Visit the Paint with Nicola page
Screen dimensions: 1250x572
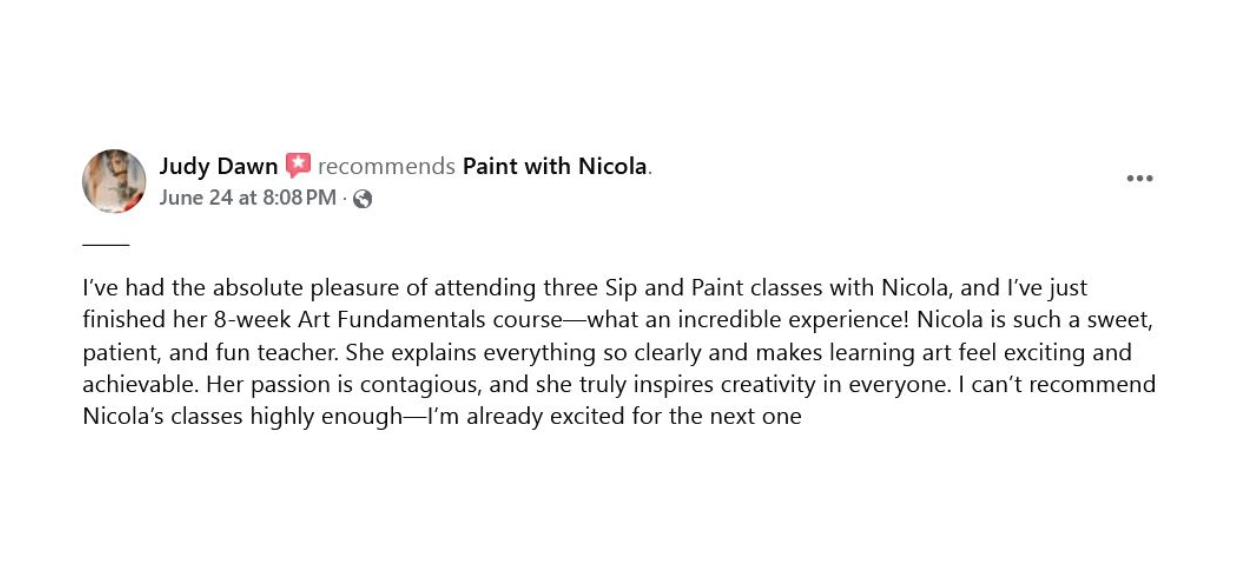(555, 167)
